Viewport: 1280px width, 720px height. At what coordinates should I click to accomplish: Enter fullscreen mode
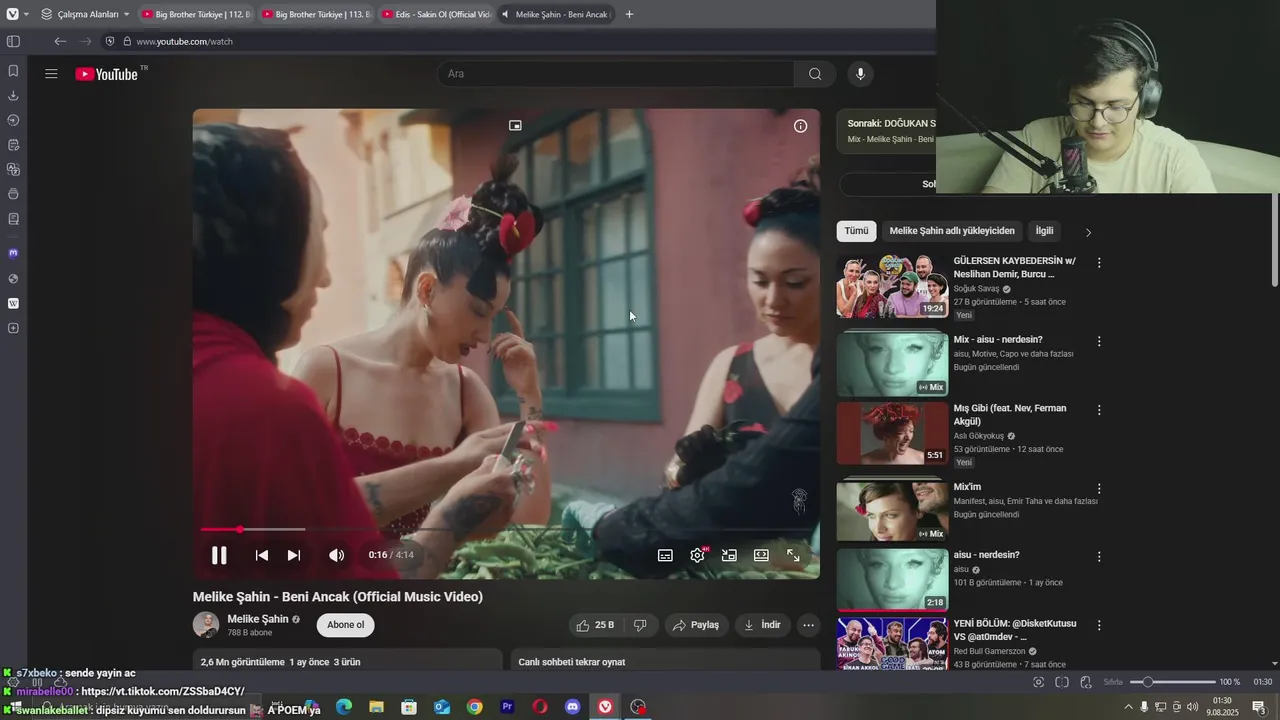793,555
